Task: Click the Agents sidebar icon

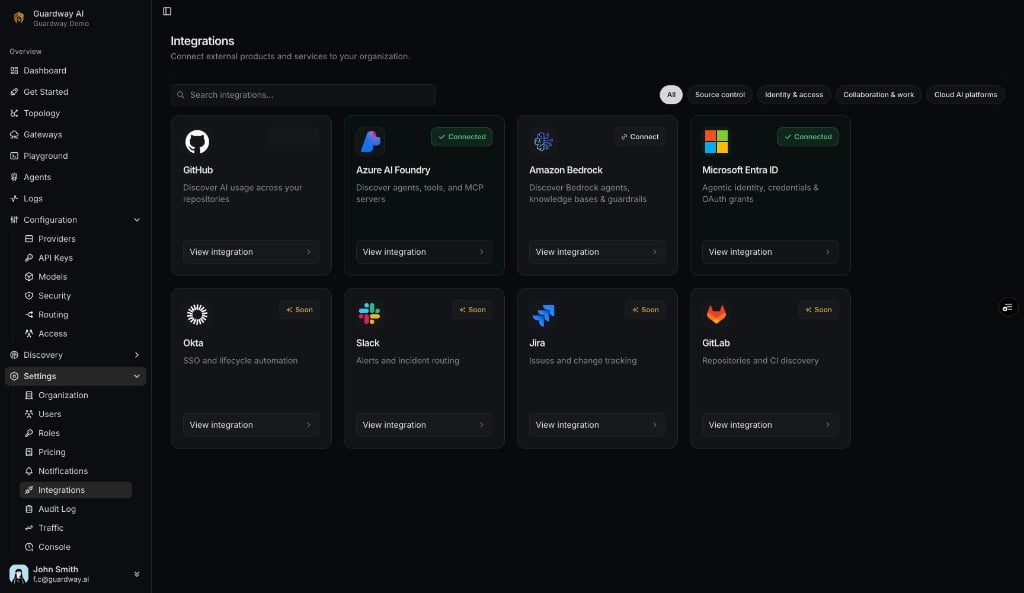Action: tap(14, 177)
